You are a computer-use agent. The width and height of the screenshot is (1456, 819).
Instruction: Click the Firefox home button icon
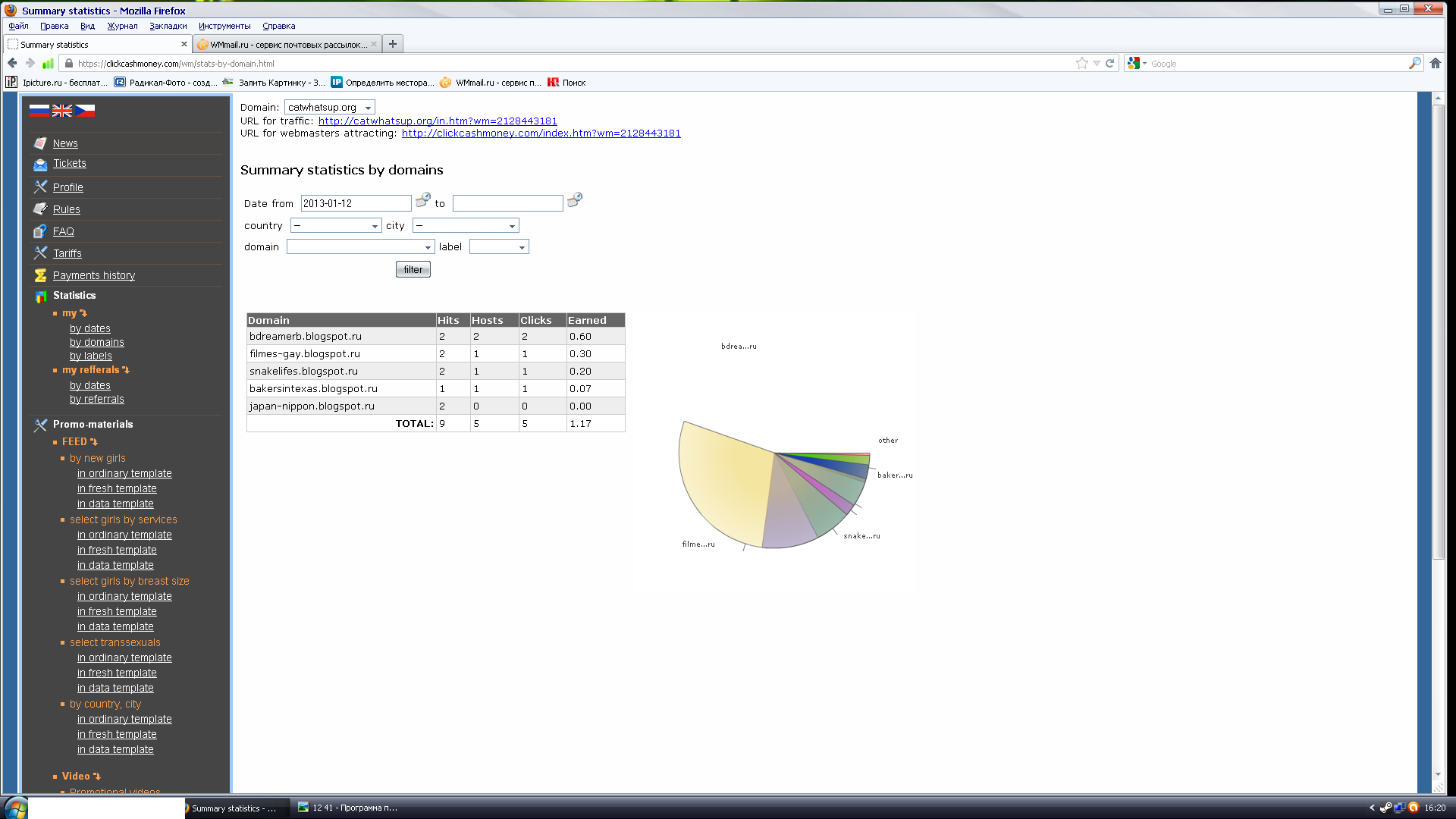[1436, 64]
